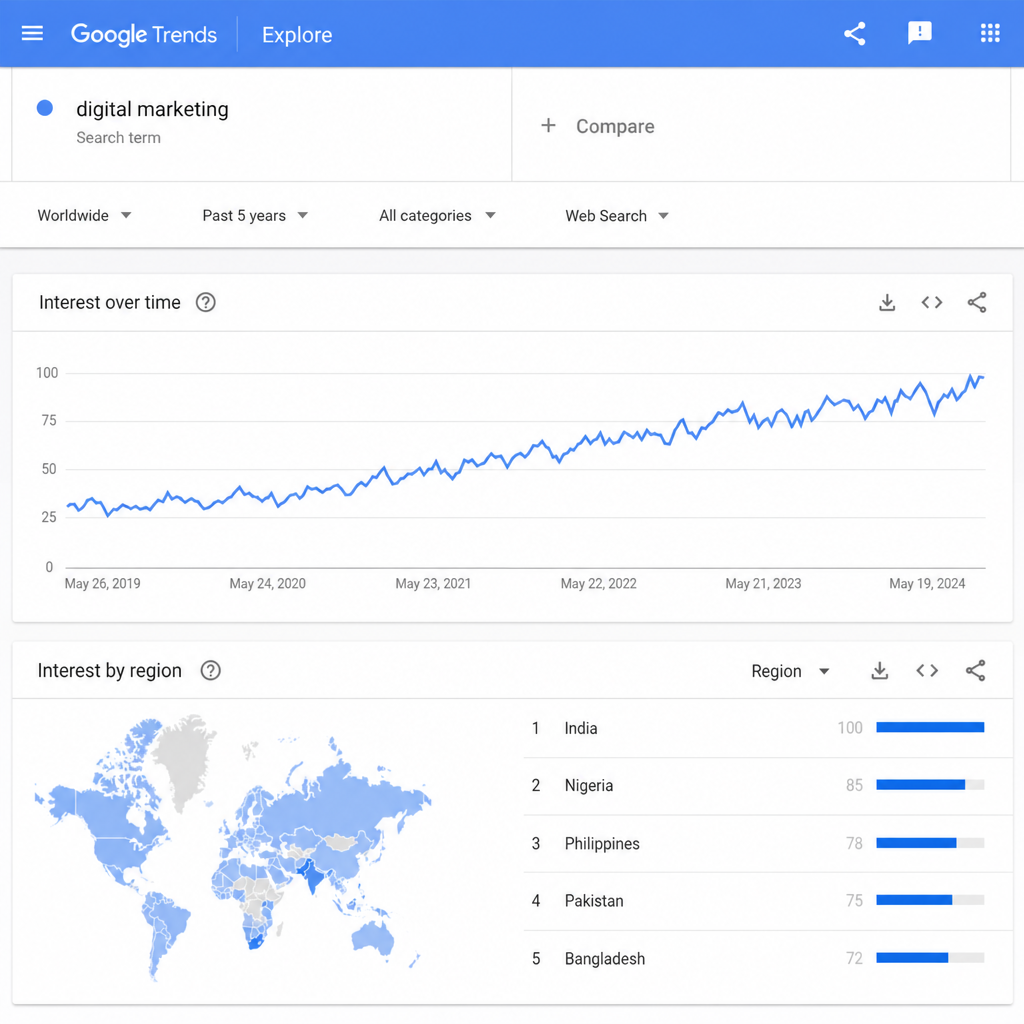Click the Interest over time heading

point(110,302)
